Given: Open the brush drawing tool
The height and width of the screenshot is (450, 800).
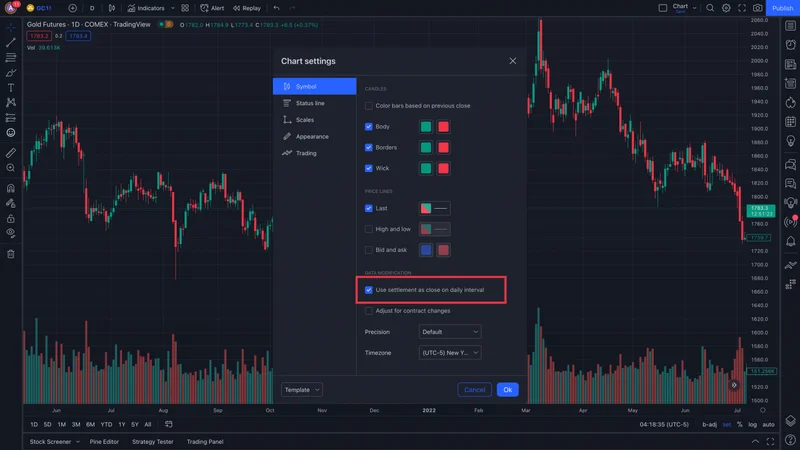Looking at the screenshot, I should click(11, 72).
